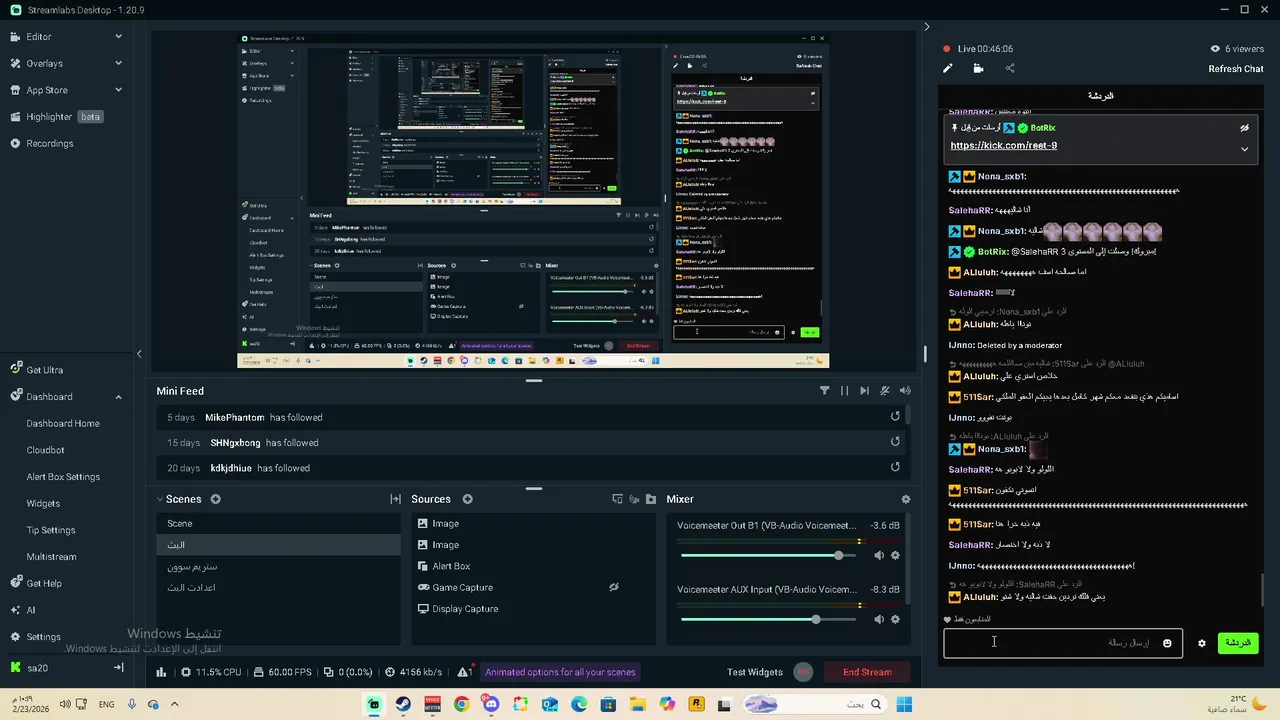Click the Test Widgets button
1280x720 pixels.
755,672
